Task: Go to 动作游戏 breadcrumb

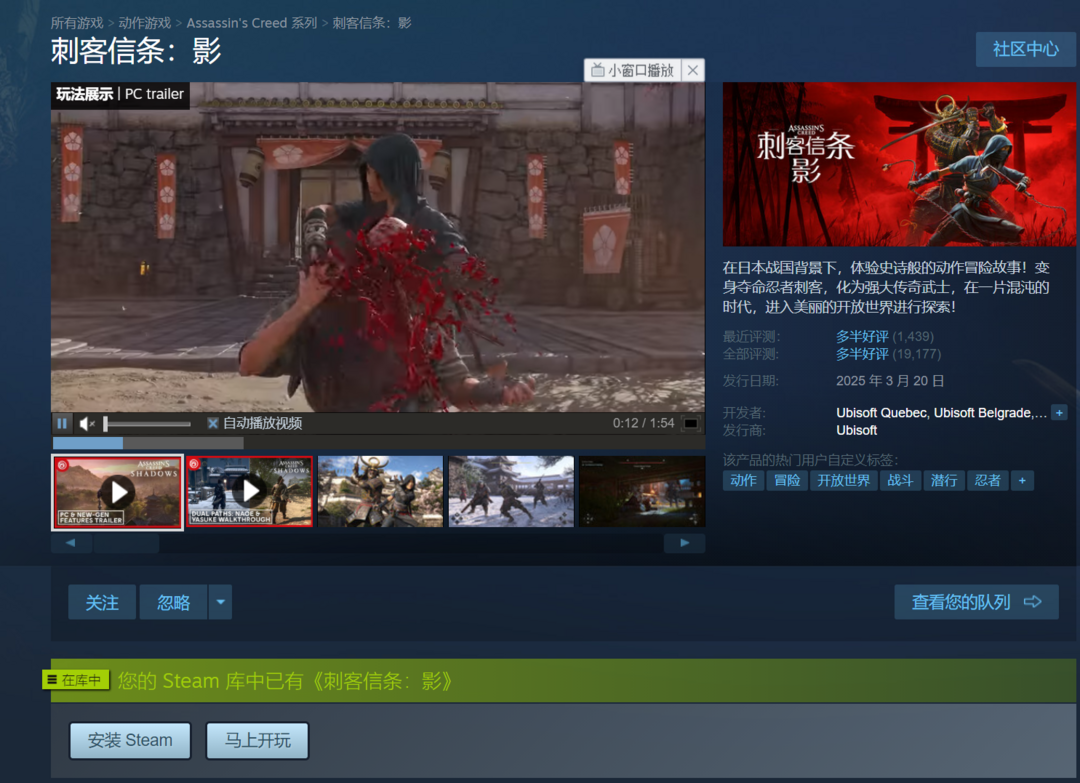Action: (145, 23)
